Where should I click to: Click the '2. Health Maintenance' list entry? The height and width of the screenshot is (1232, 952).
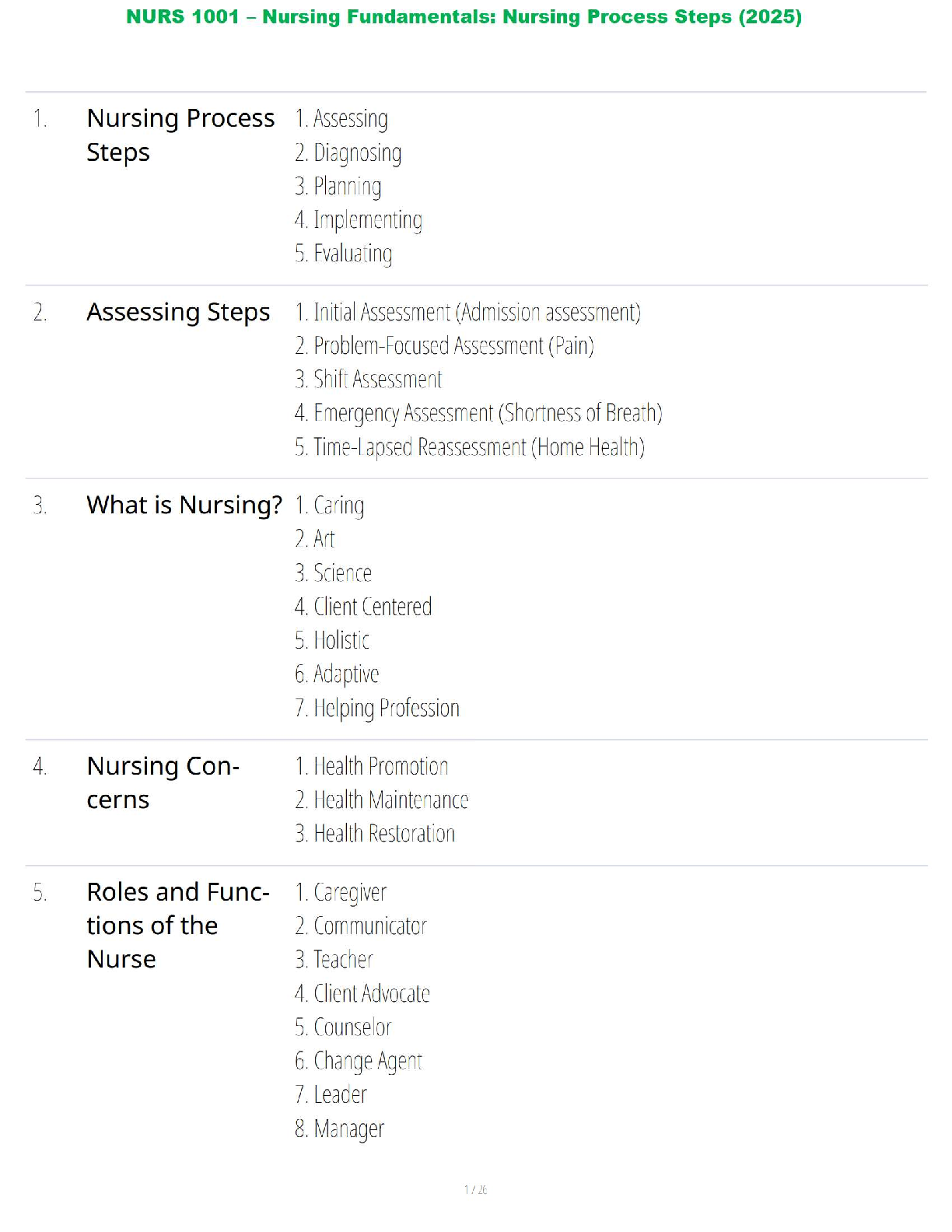click(x=382, y=800)
